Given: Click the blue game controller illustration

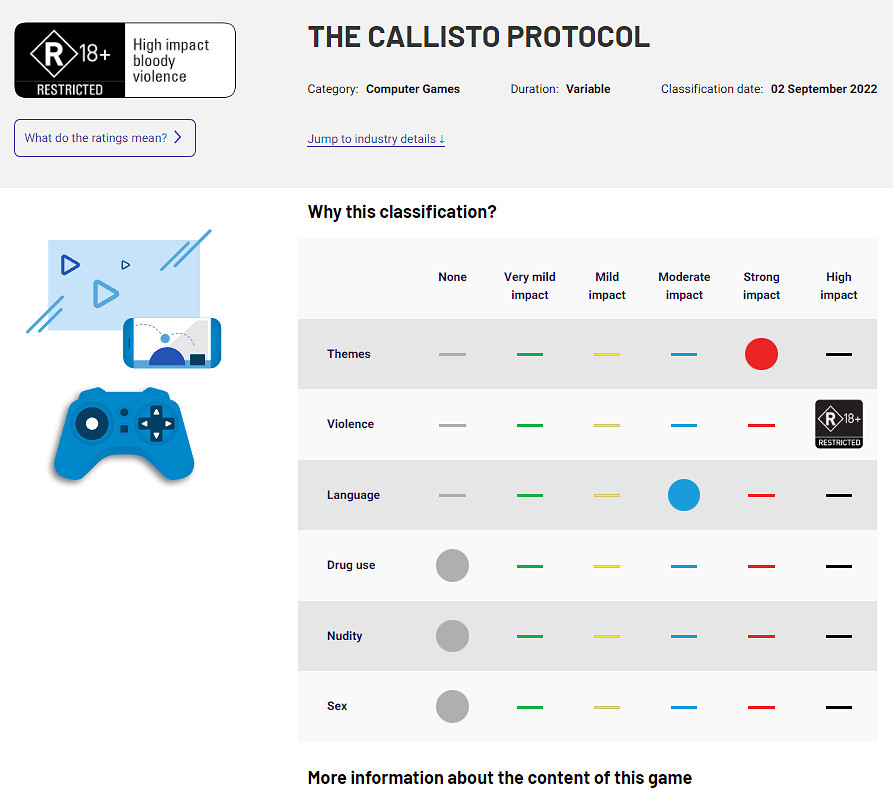Looking at the screenshot, I should (123, 433).
